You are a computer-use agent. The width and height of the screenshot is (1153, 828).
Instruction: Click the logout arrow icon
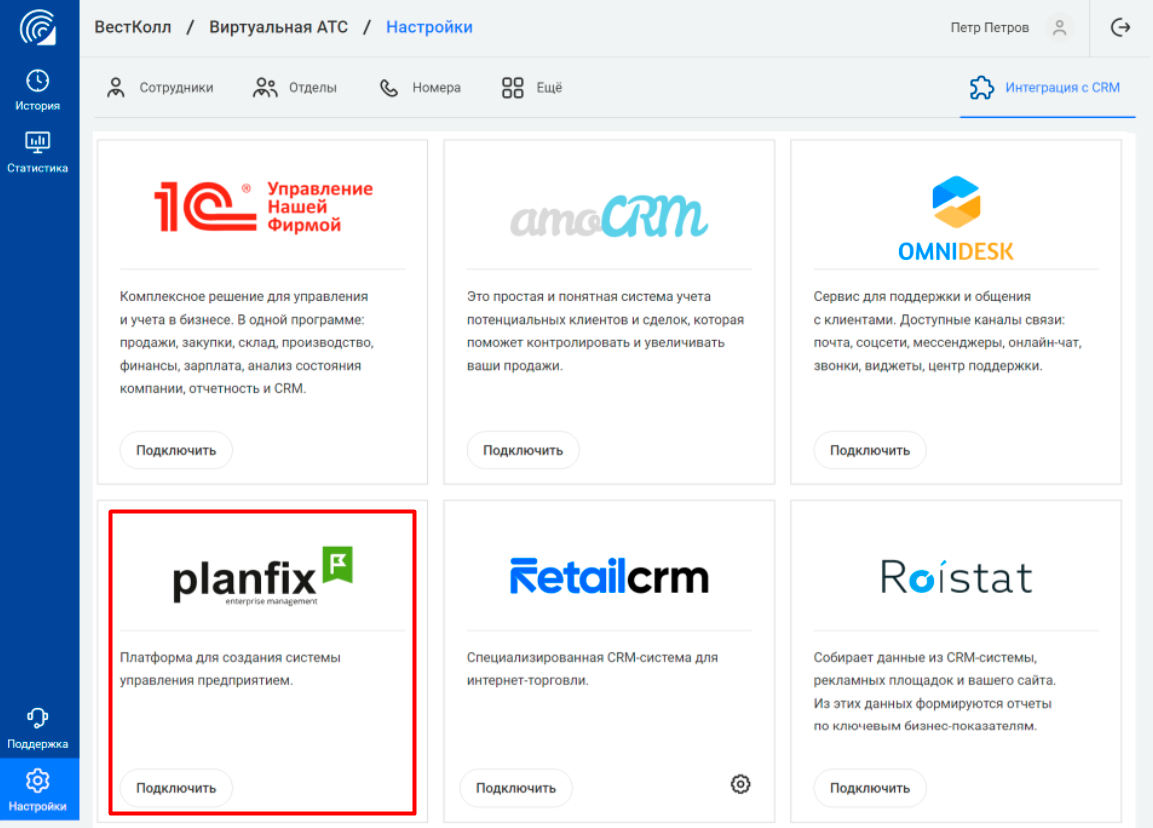(1120, 28)
